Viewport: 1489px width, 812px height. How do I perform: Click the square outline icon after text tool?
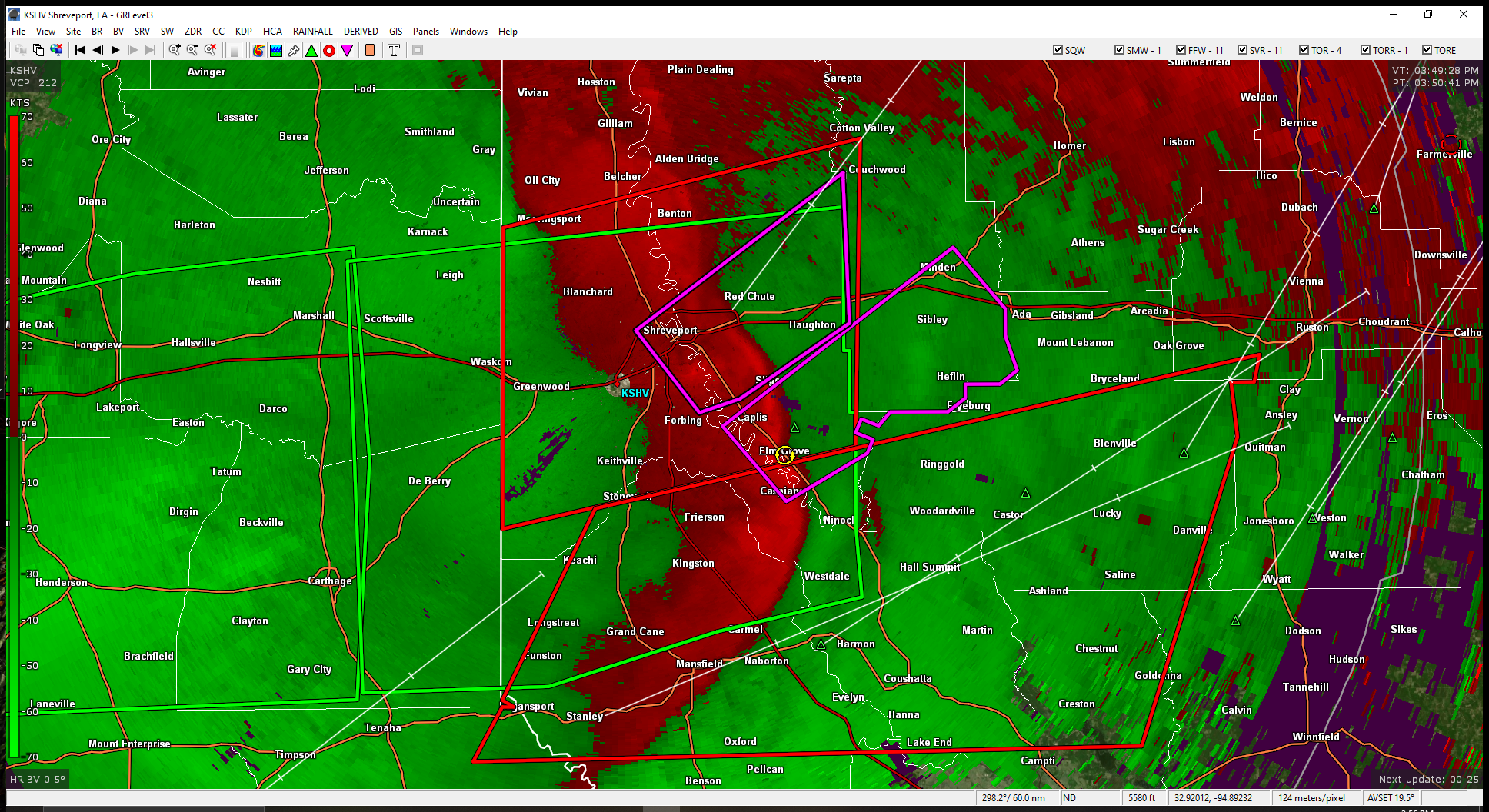pos(418,50)
